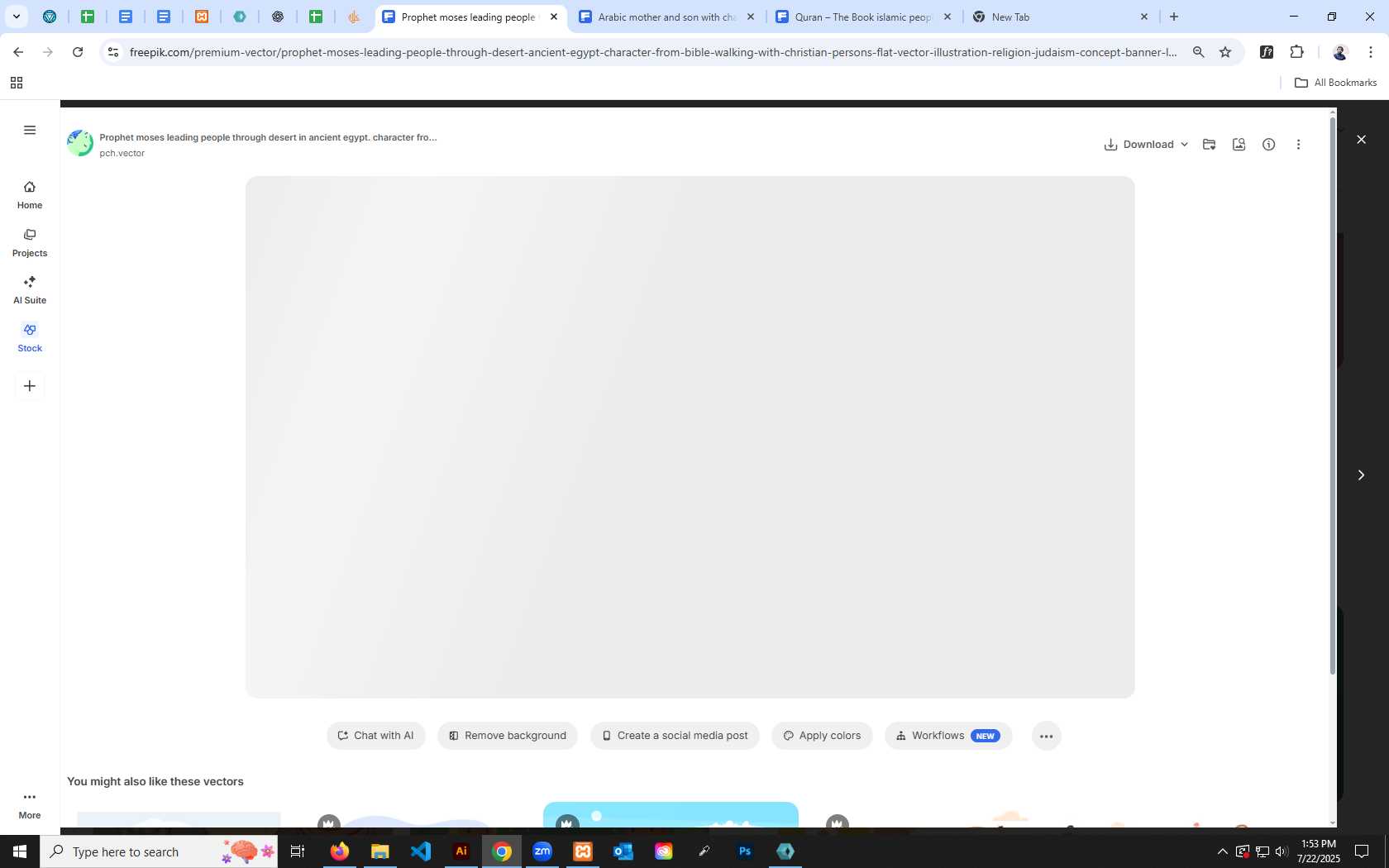This screenshot has width=1389, height=868.
Task: Bookmark this page with the star
Action: [1225, 52]
